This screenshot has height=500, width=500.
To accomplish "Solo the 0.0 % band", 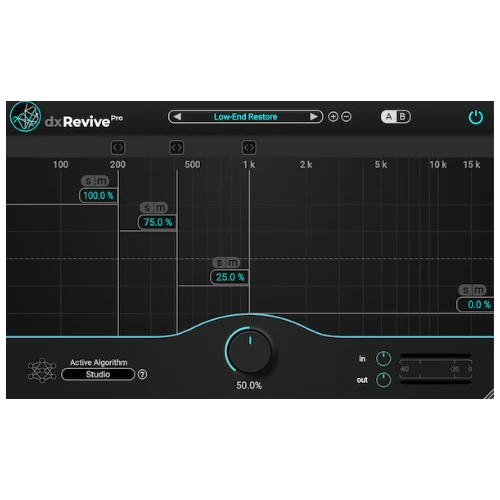I will [x=466, y=290].
